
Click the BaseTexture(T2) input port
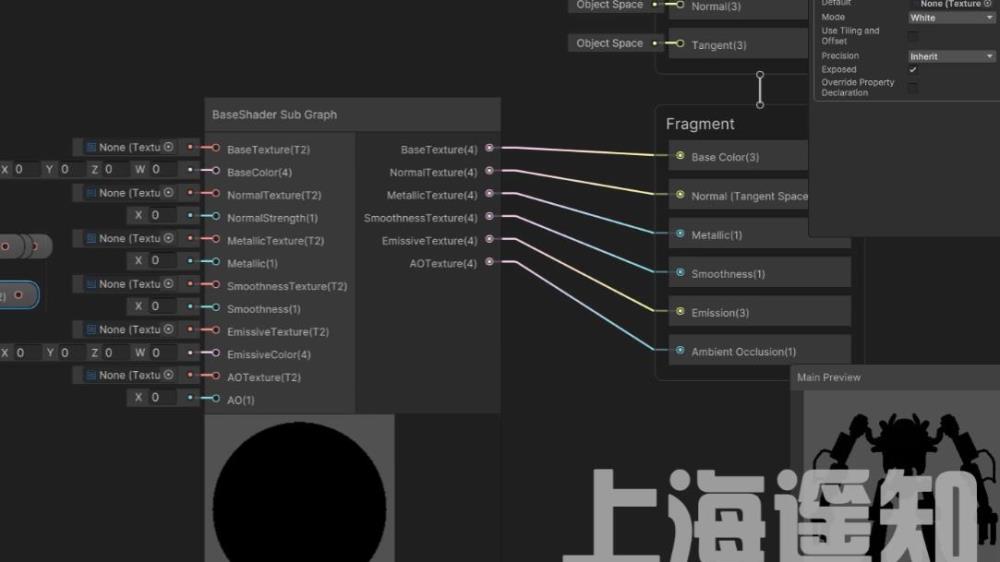[x=215, y=150]
